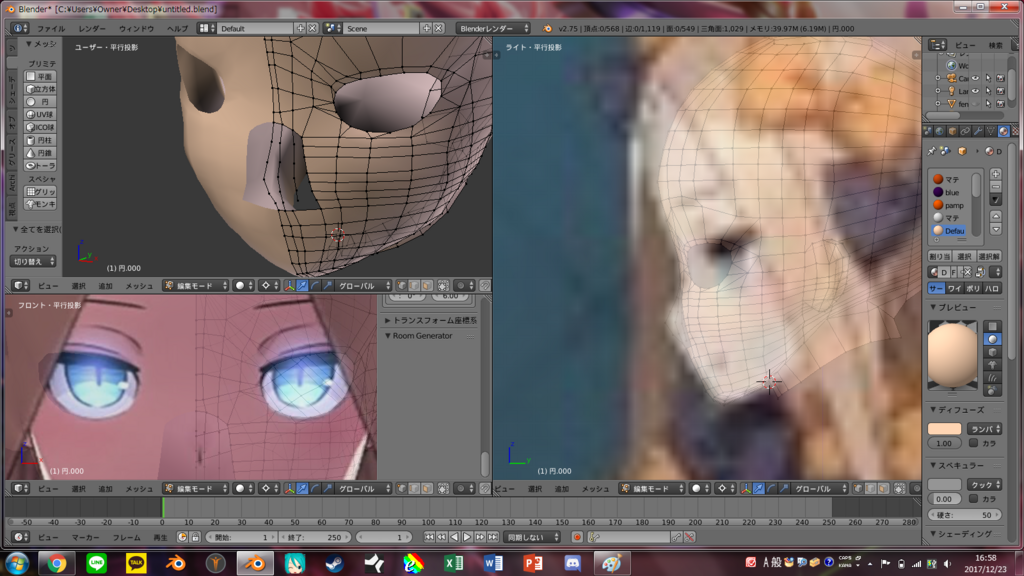Collapse the Room Generator panel
The image size is (1024, 576).
coord(418,336)
